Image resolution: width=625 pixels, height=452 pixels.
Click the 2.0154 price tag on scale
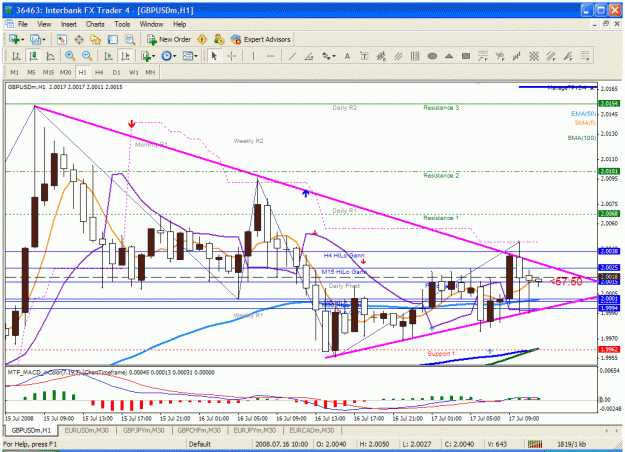click(609, 104)
